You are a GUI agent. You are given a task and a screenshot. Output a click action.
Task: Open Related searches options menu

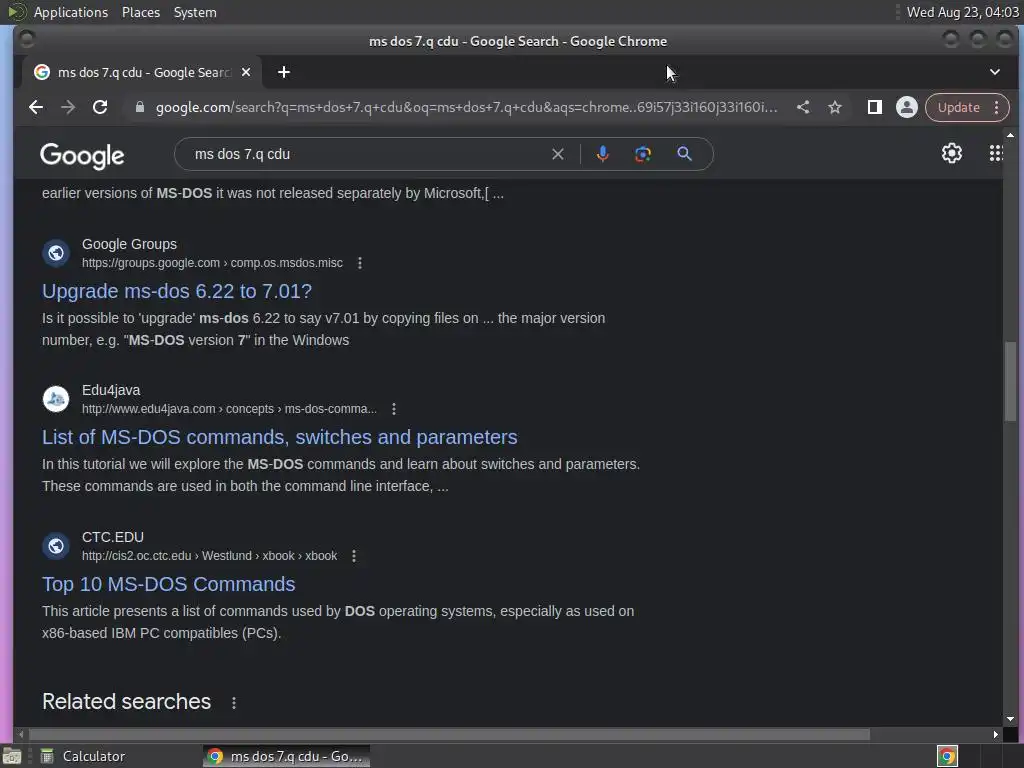234,703
